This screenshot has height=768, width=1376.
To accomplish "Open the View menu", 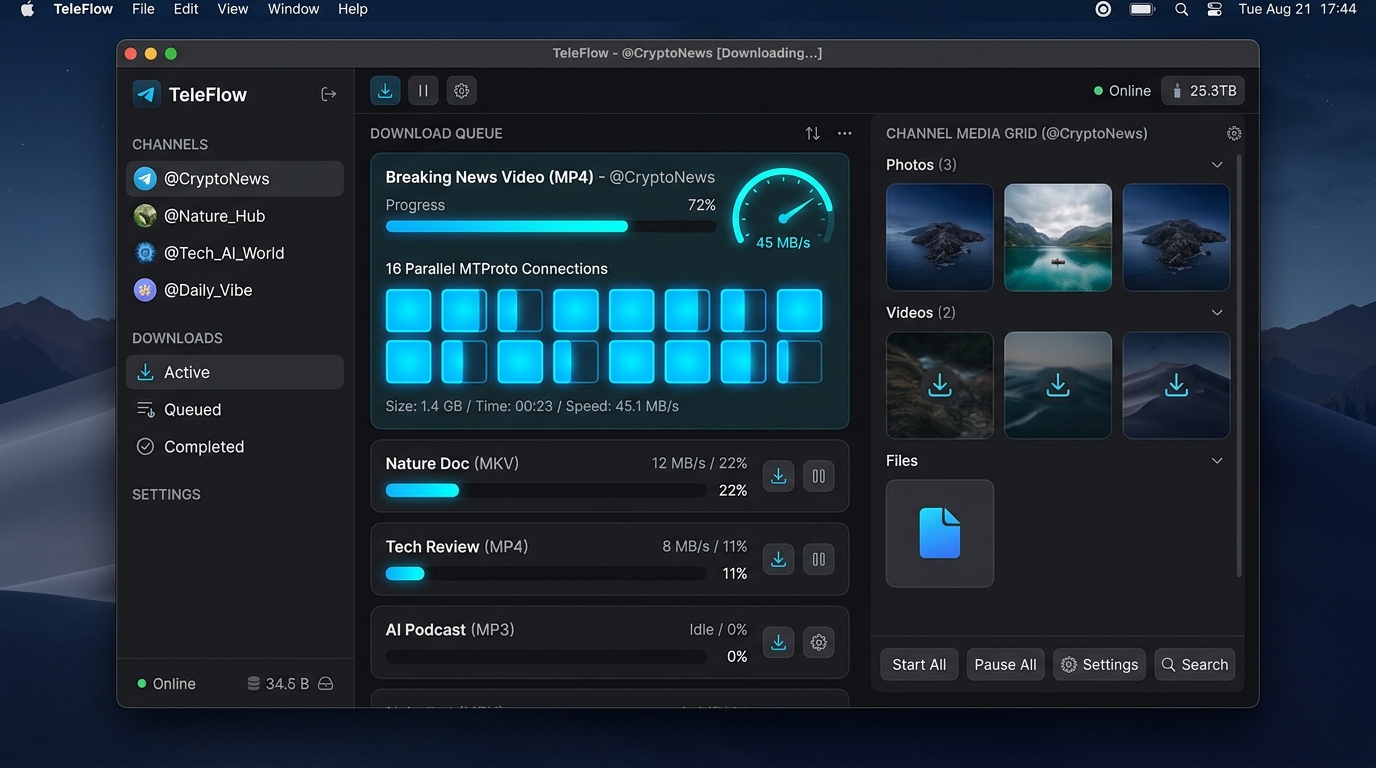I will 233,9.
